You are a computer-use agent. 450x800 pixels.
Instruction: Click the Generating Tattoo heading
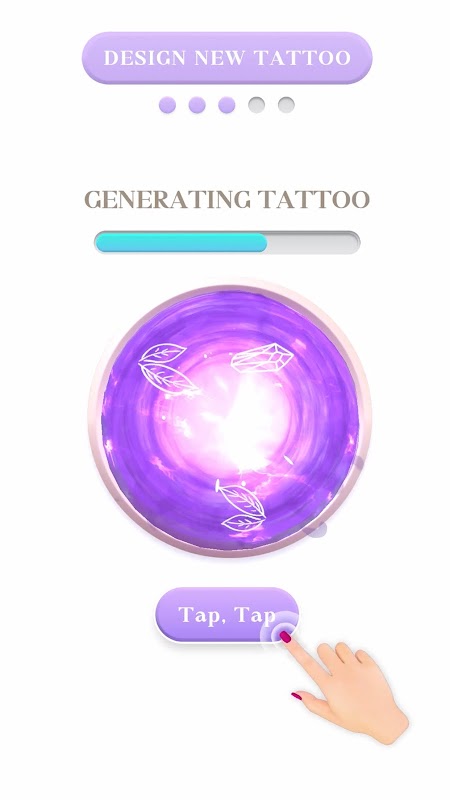[x=227, y=199]
